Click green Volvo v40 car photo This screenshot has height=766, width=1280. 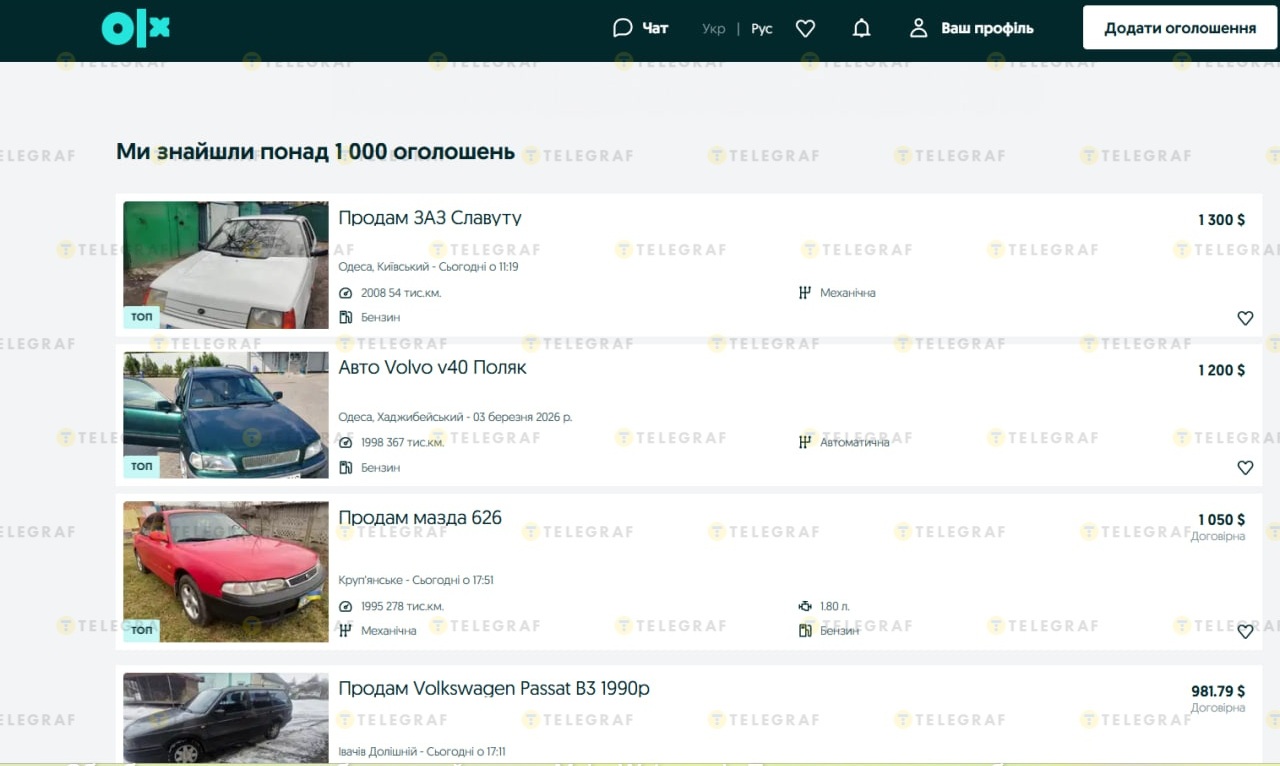[x=225, y=414]
